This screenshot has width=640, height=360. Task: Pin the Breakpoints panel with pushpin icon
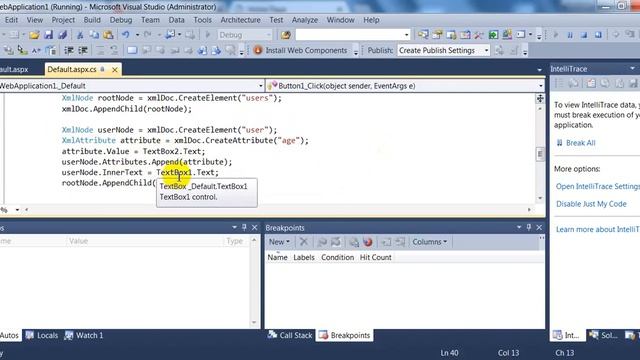529,227
